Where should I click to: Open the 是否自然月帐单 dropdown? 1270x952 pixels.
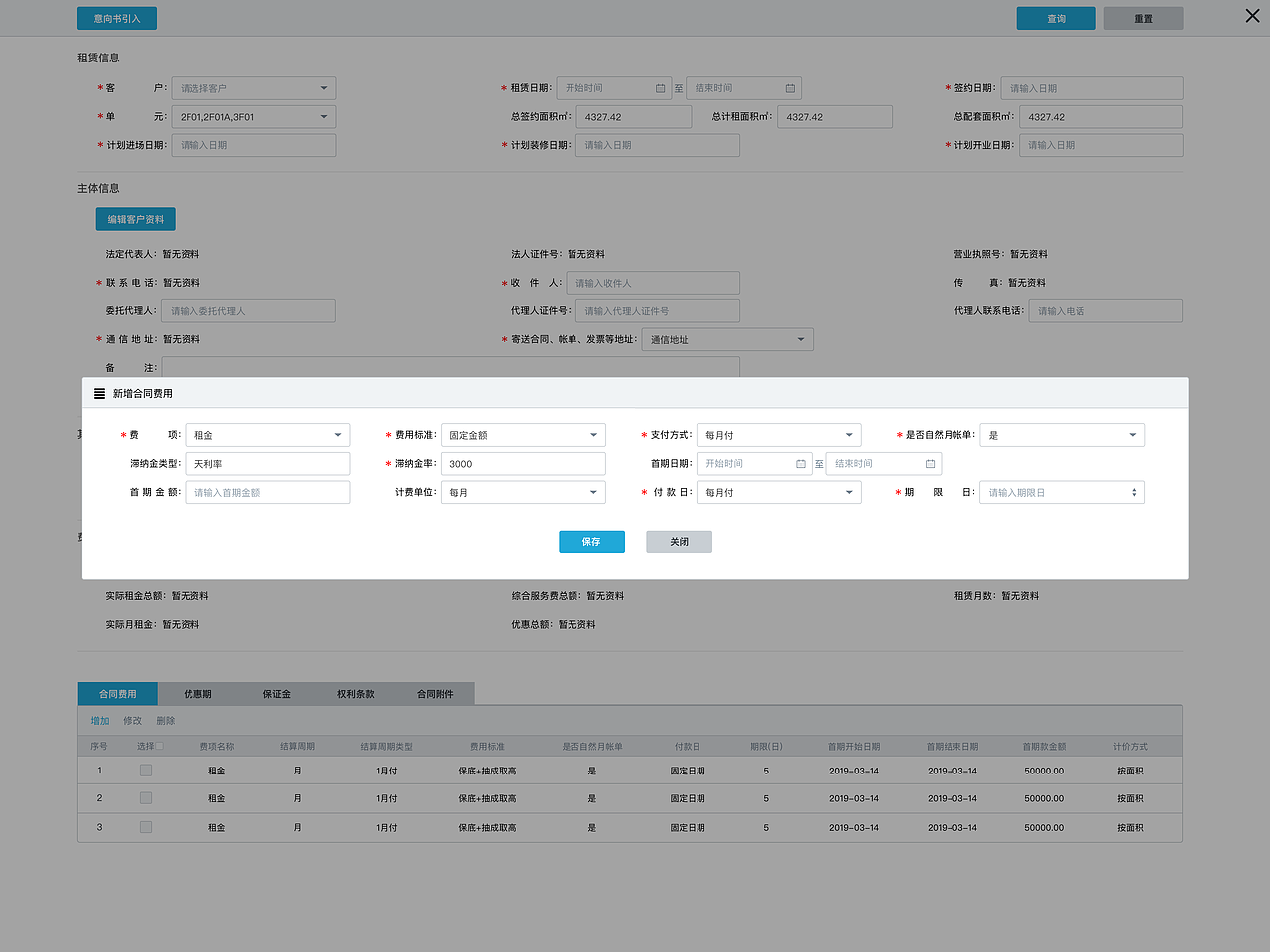pos(1063,435)
